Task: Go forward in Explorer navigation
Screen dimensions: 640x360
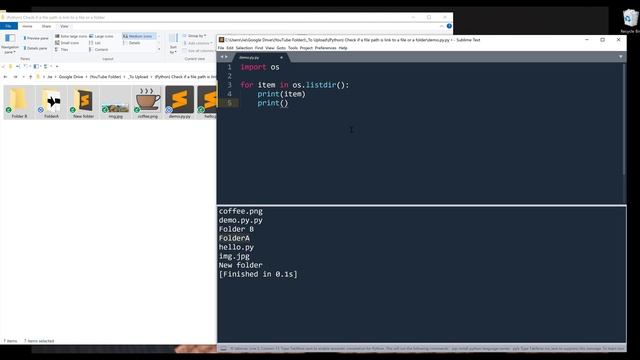Action: [15, 77]
